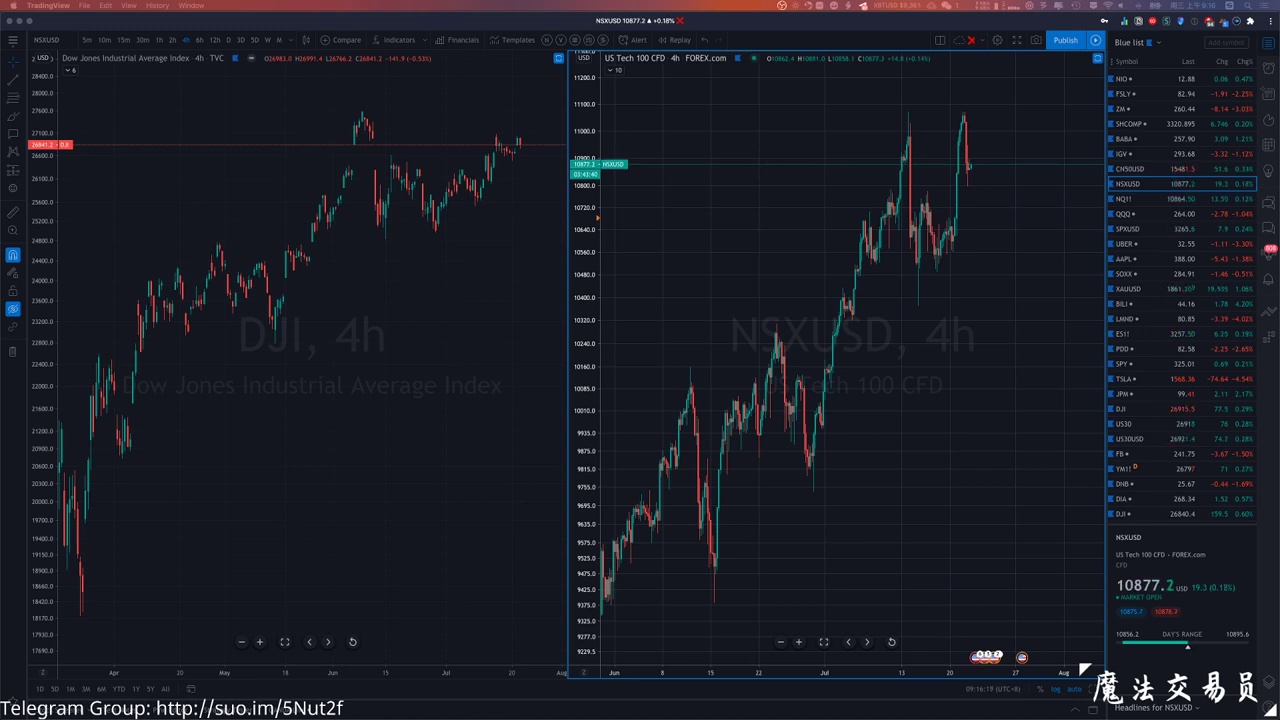
Task: Create a price Alert
Action: (633, 40)
